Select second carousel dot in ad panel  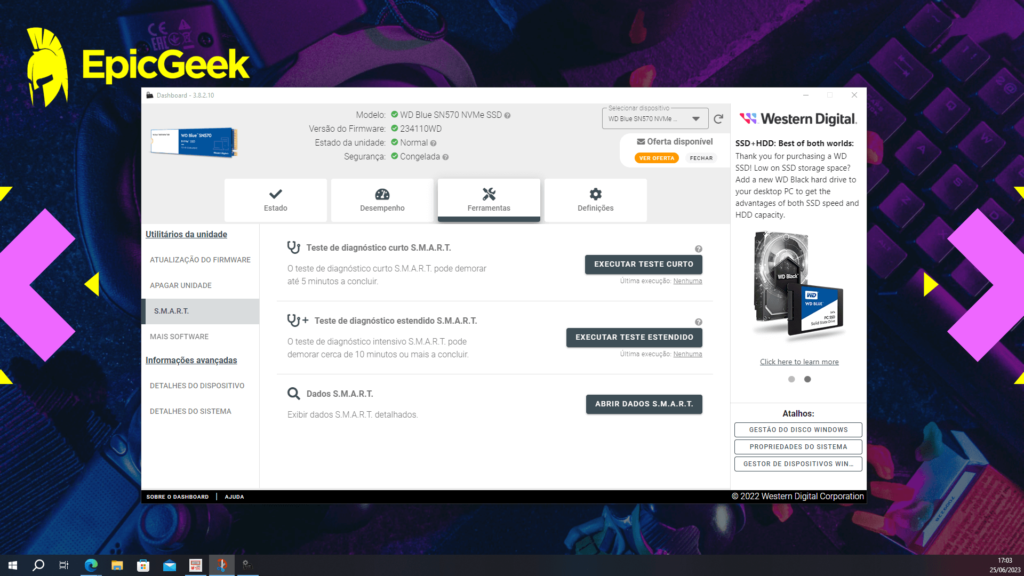pos(807,379)
